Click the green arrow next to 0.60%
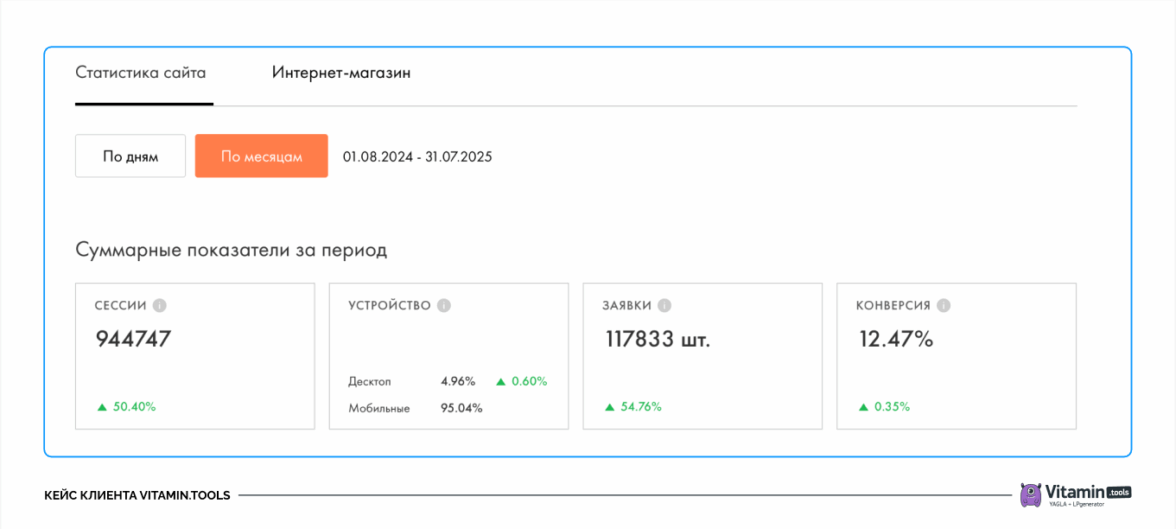Viewport: 1176px width, 529px height. click(x=501, y=381)
